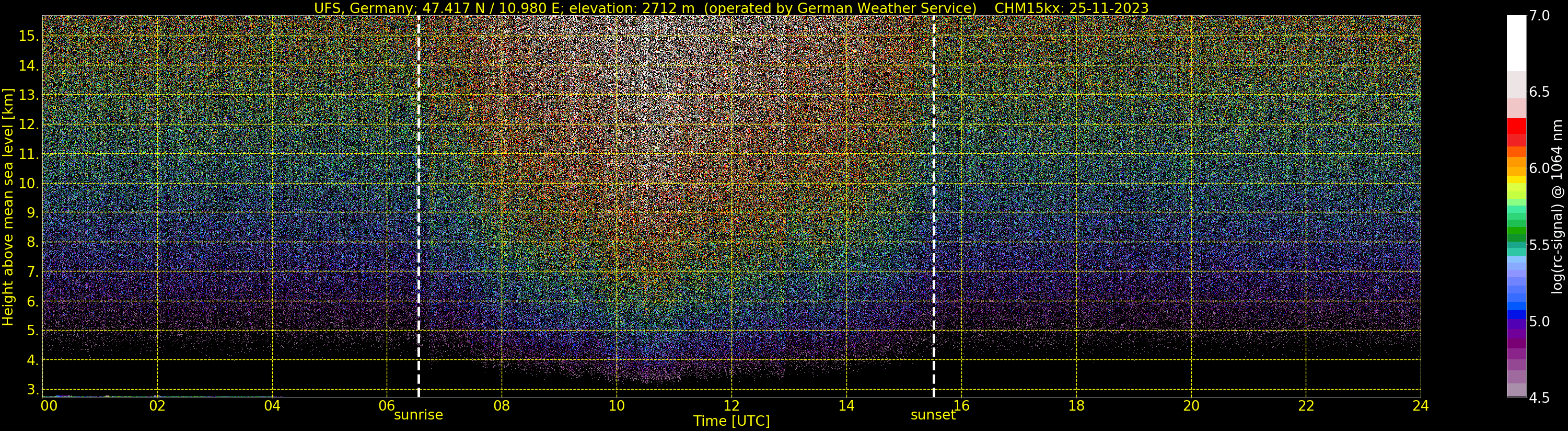Click the height axis tick '7.'
1568x431 pixels.
[32, 272]
